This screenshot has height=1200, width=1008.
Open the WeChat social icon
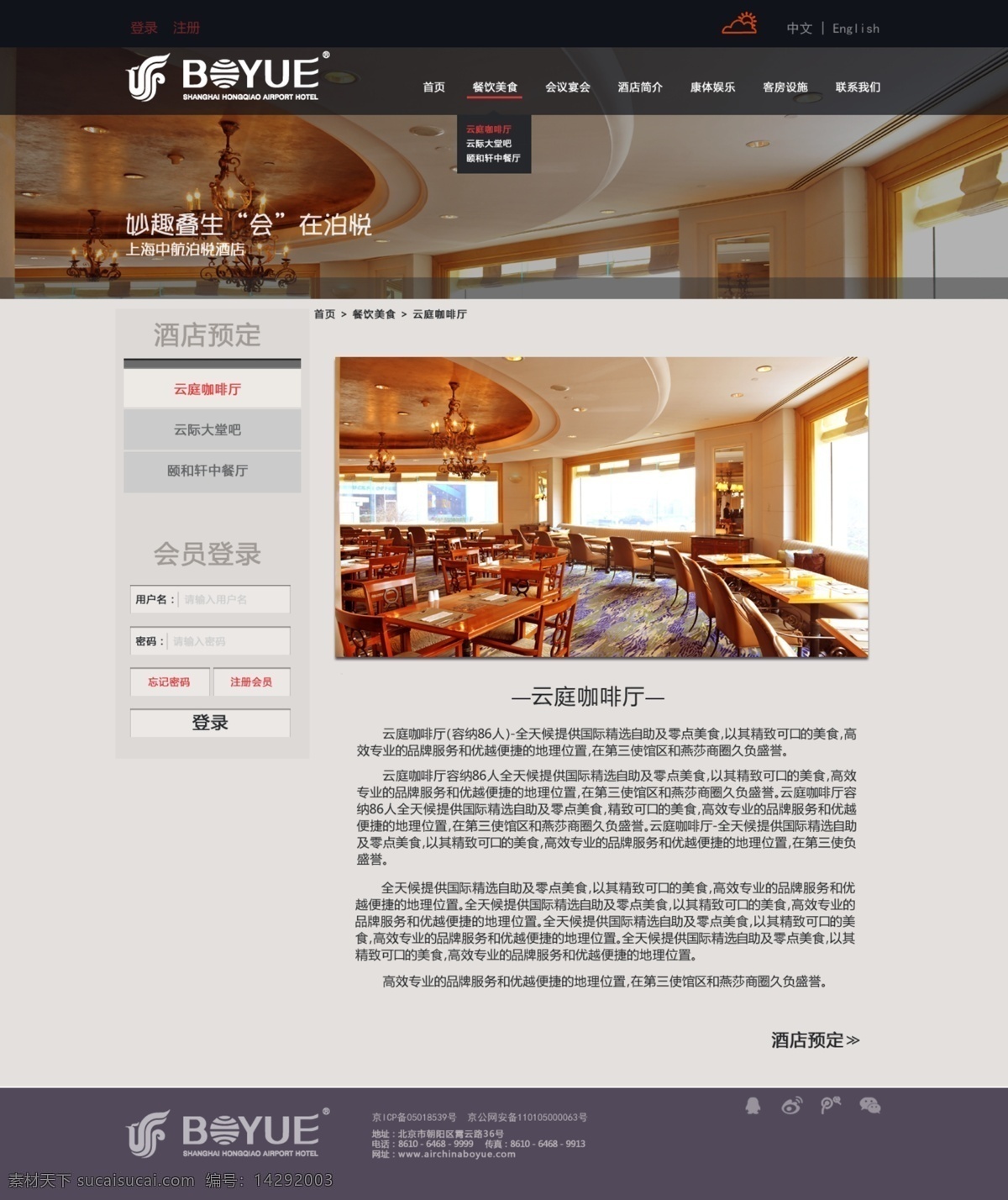pyautogui.click(x=870, y=1105)
